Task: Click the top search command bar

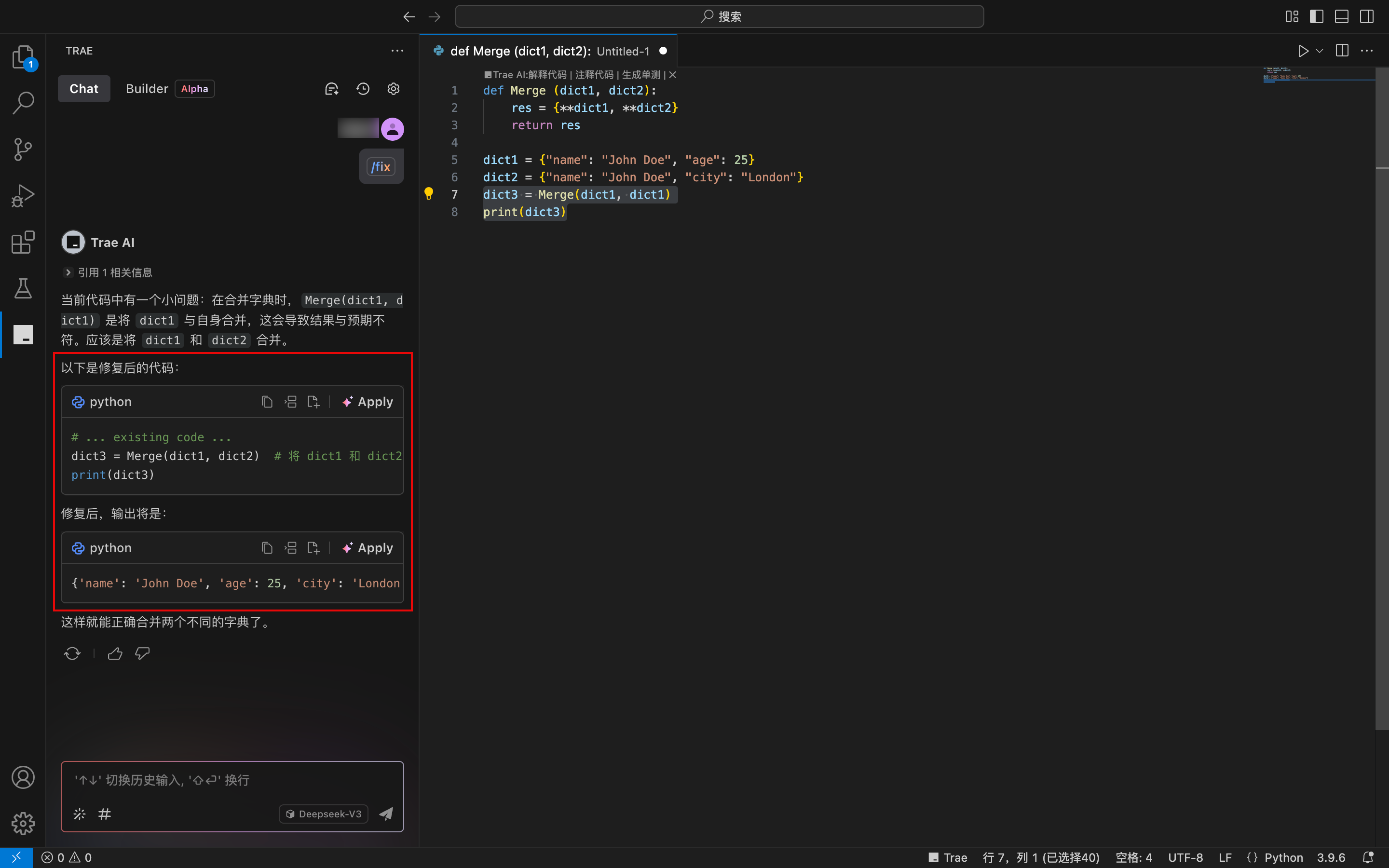Action: click(x=719, y=17)
